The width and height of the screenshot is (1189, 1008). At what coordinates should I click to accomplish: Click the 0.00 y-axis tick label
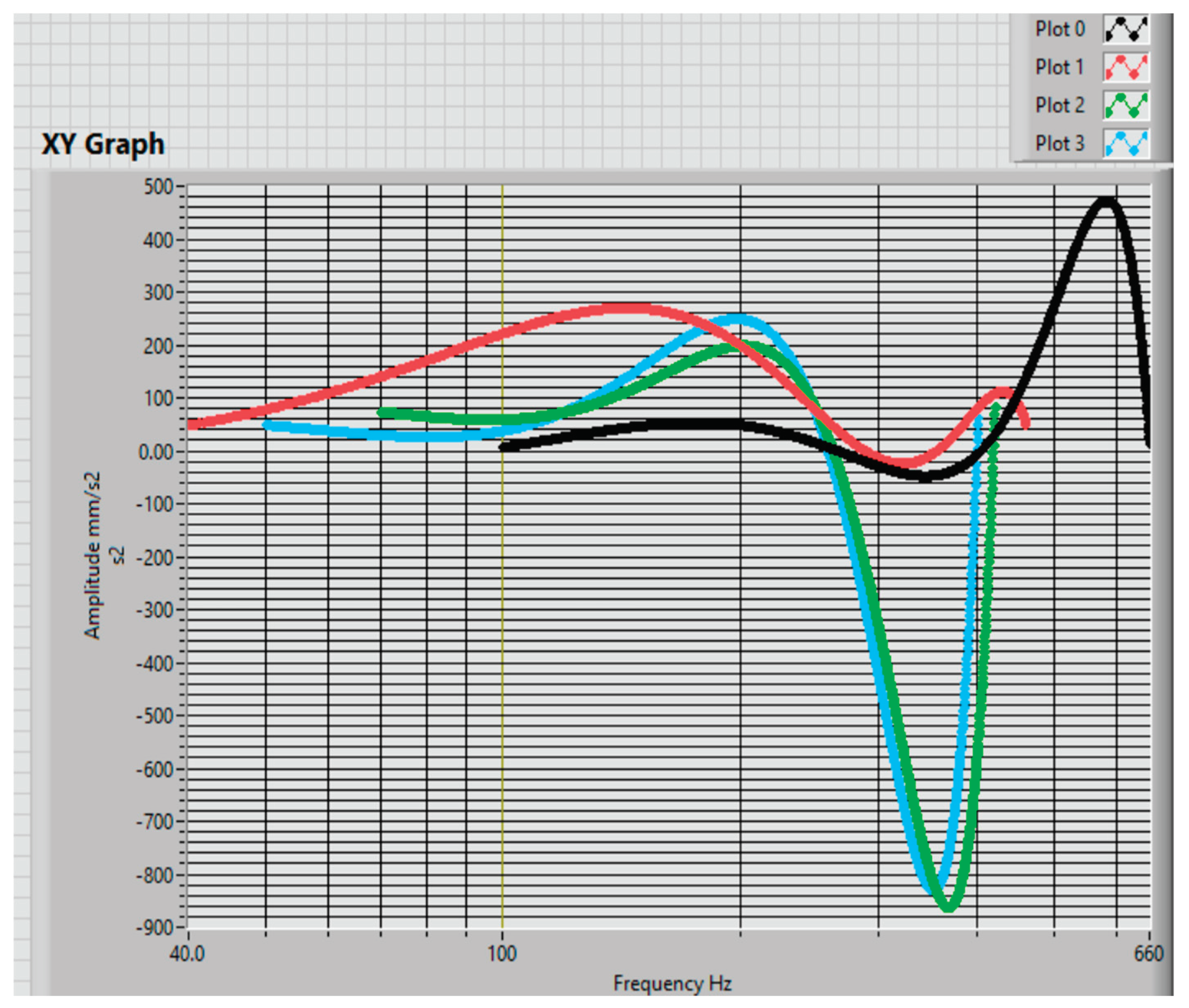coord(156,452)
